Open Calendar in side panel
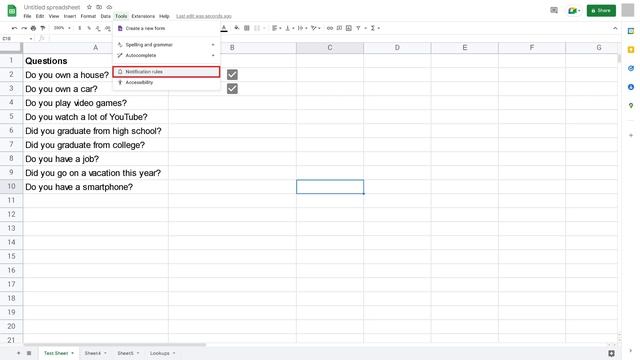This screenshot has height=360, width=640. pos(631,31)
